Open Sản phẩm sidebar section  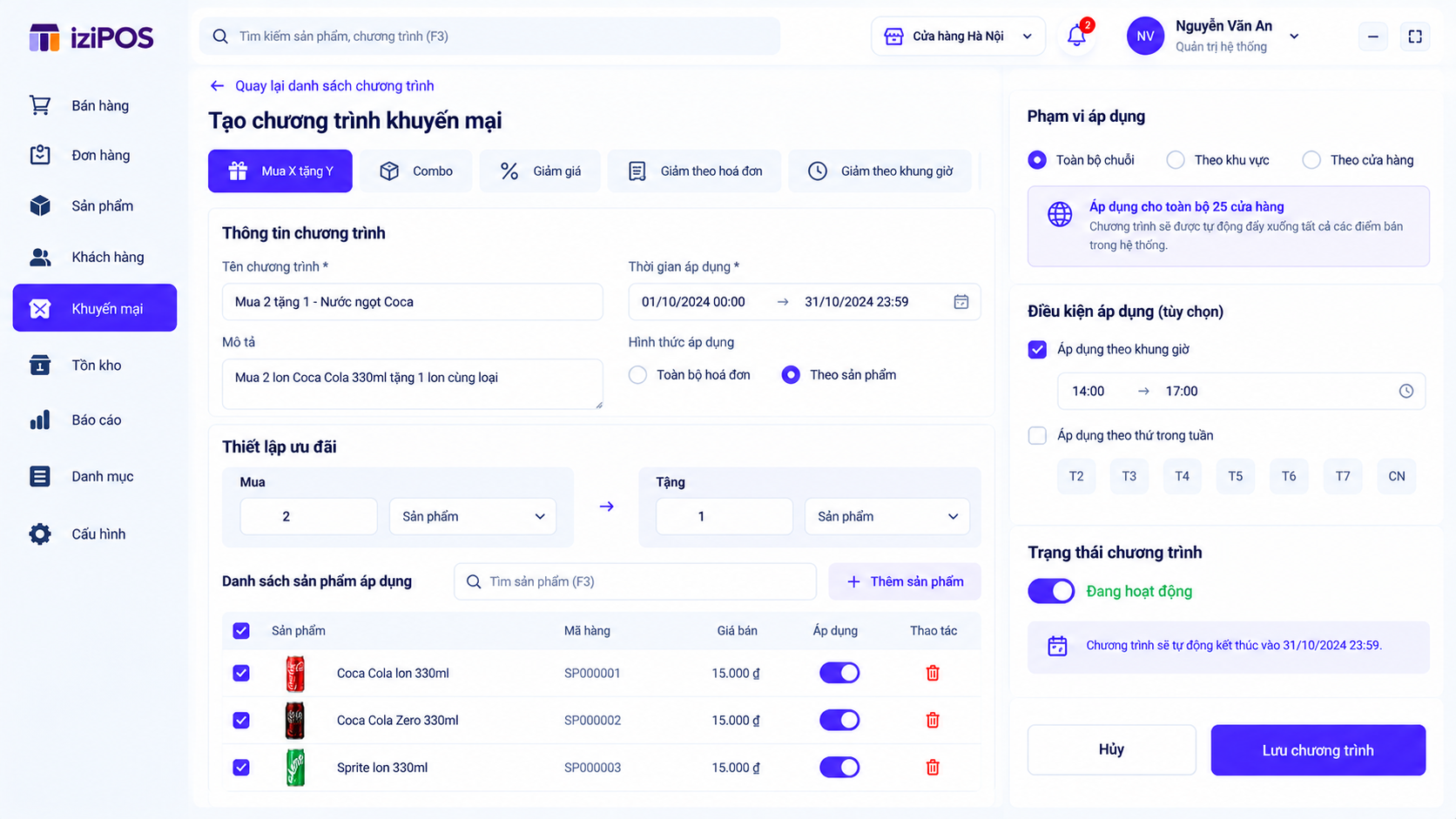click(95, 205)
